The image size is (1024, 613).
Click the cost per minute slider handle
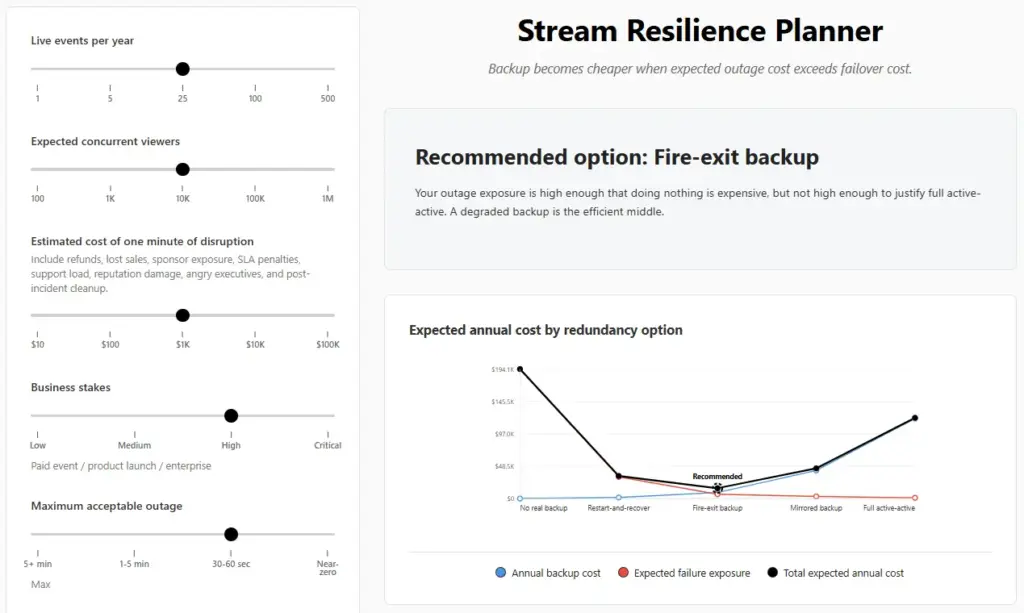point(183,315)
